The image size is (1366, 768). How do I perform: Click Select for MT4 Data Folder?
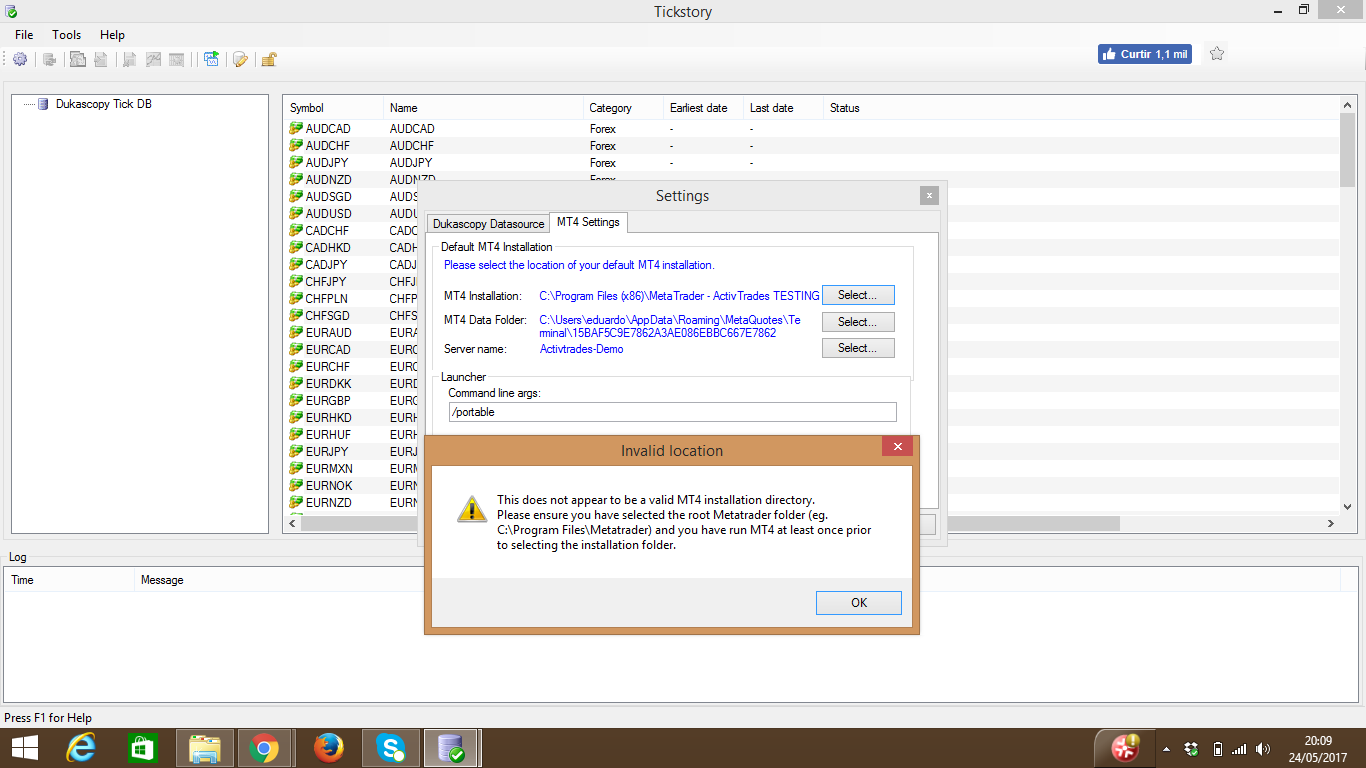pos(858,322)
